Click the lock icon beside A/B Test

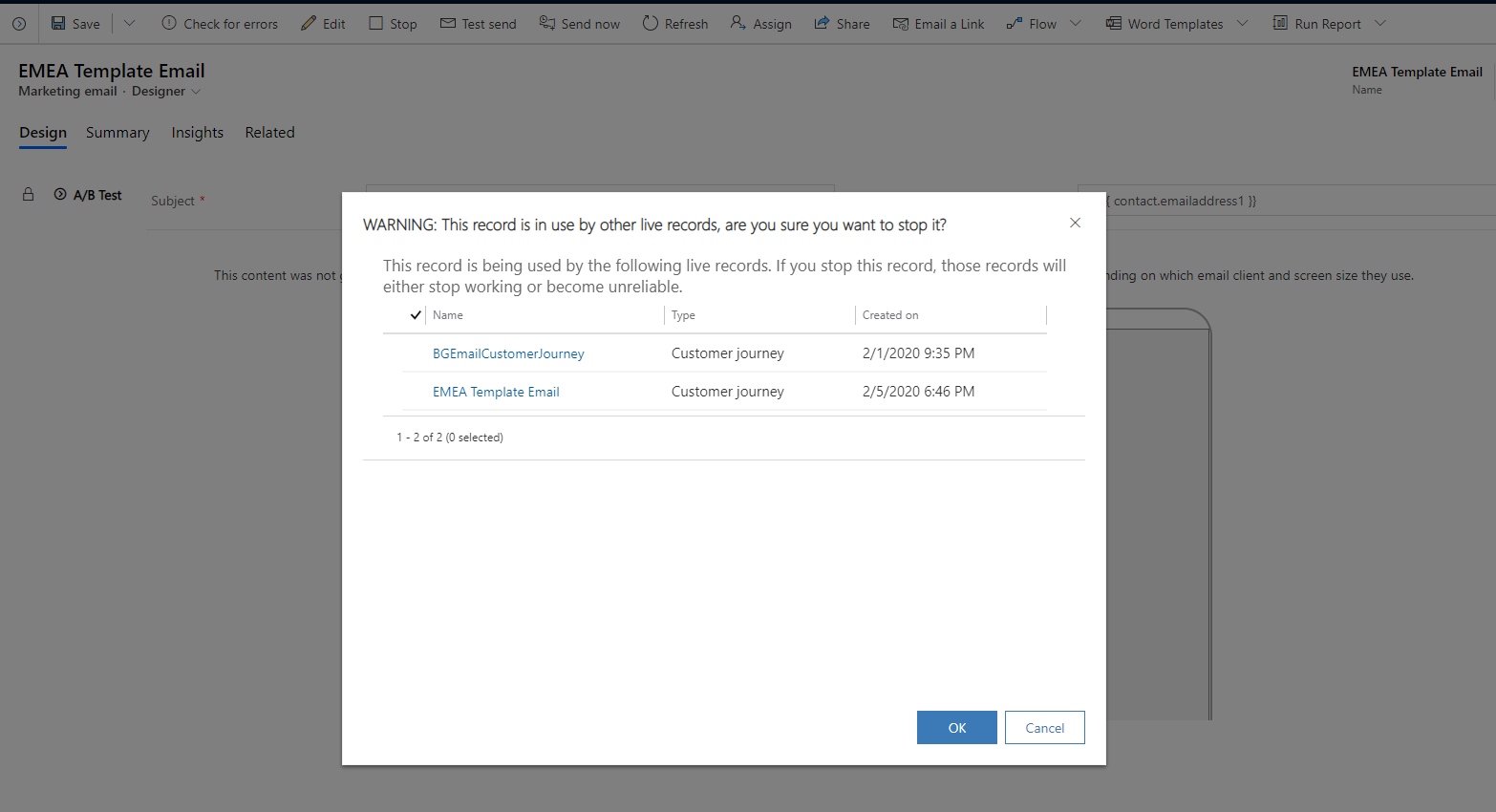[x=29, y=194]
